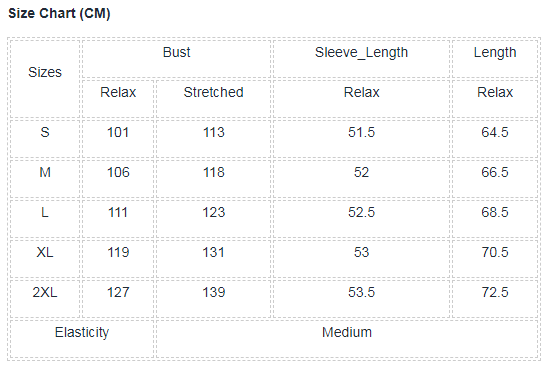Image resolution: width=545 pixels, height=372 pixels.
Task: Click the M size row label
Action: (x=45, y=172)
